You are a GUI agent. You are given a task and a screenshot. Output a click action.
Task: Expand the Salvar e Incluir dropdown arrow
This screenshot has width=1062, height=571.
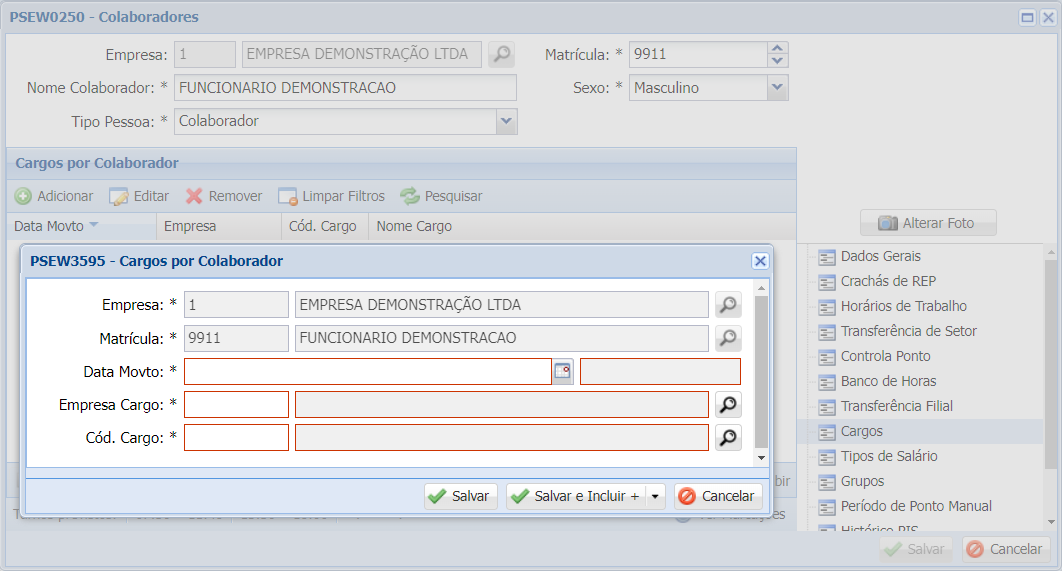[655, 496]
